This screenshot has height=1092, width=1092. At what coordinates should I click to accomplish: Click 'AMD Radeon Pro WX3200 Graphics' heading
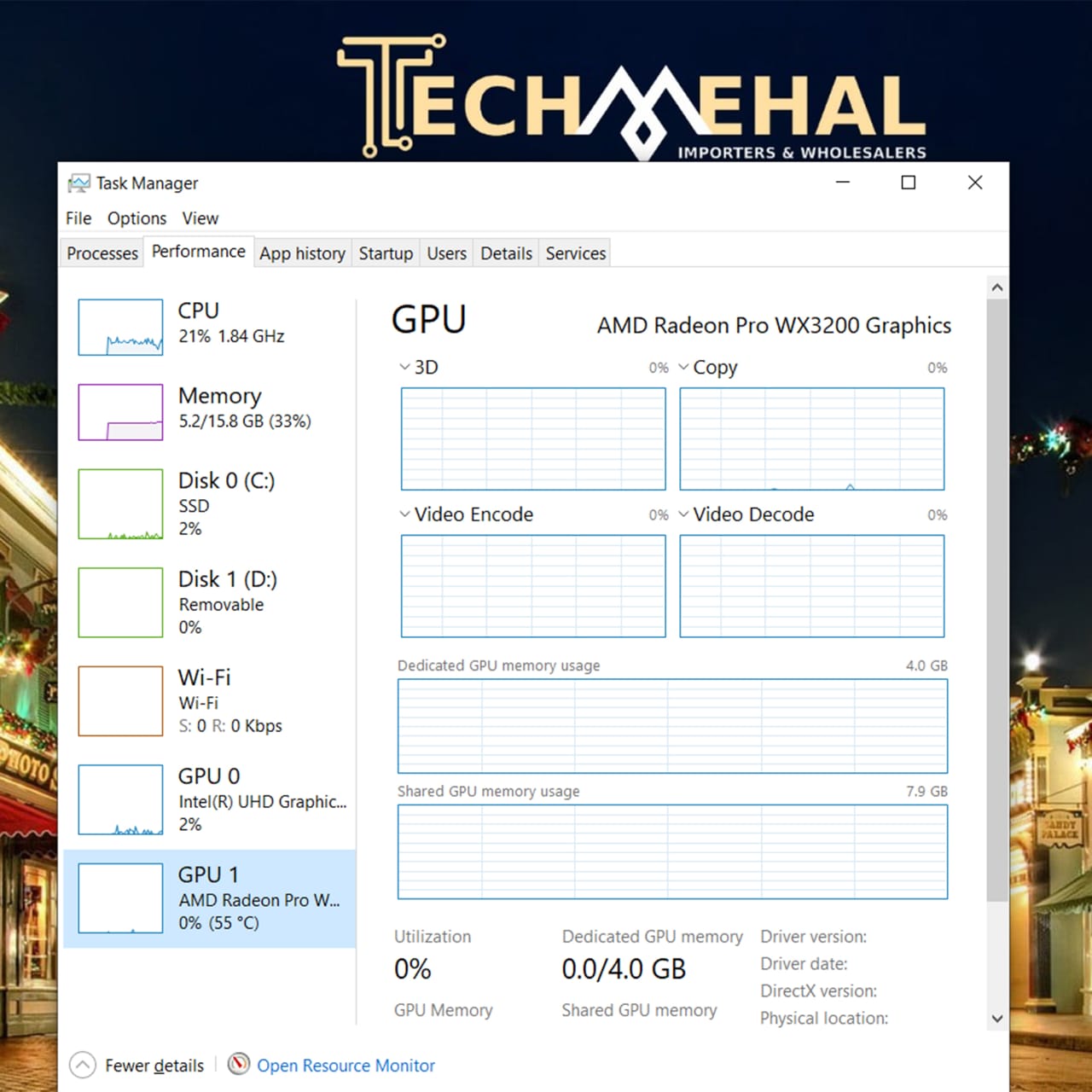point(774,326)
